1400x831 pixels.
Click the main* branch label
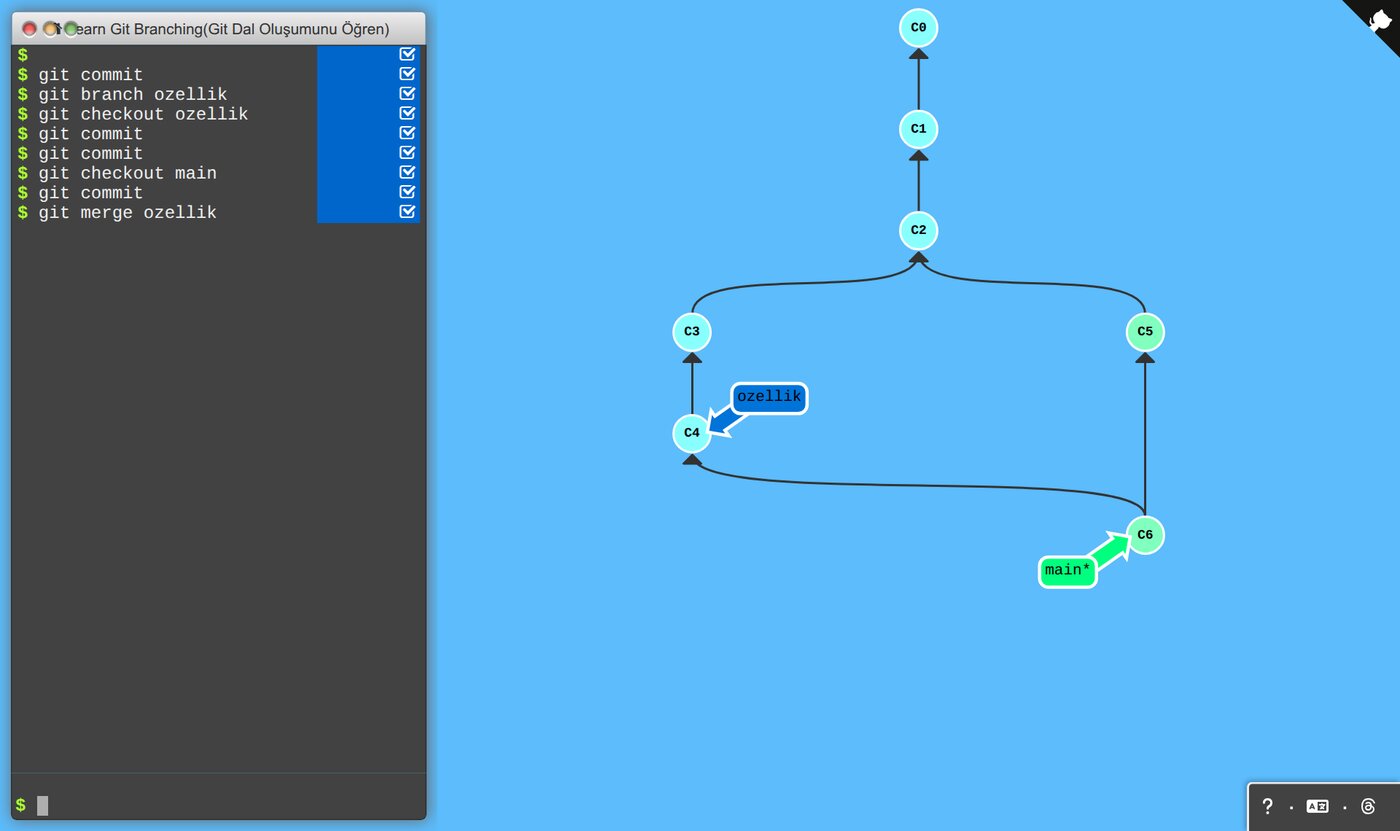pos(1068,571)
